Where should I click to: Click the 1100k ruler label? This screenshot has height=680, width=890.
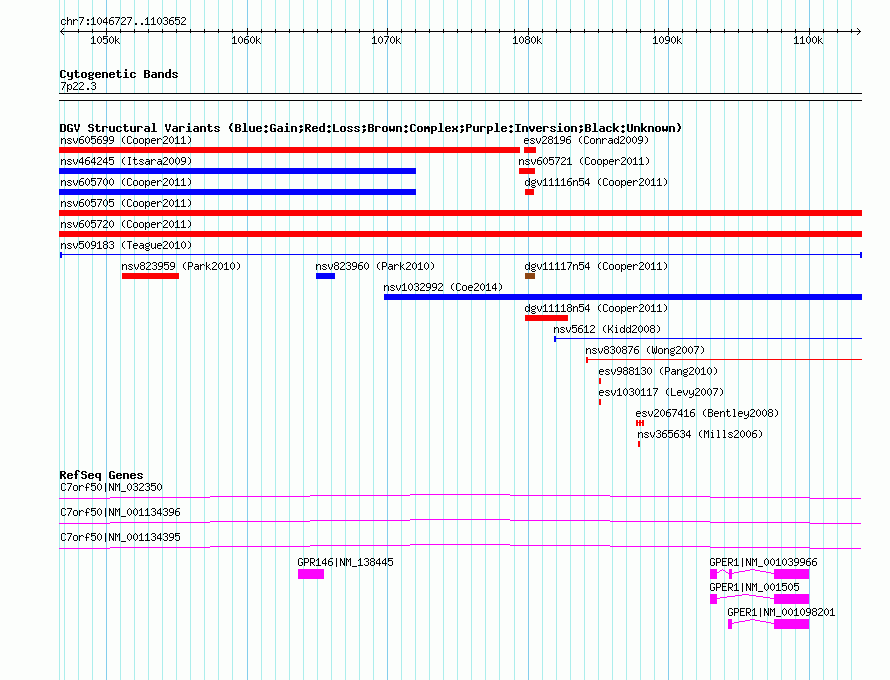click(808, 40)
